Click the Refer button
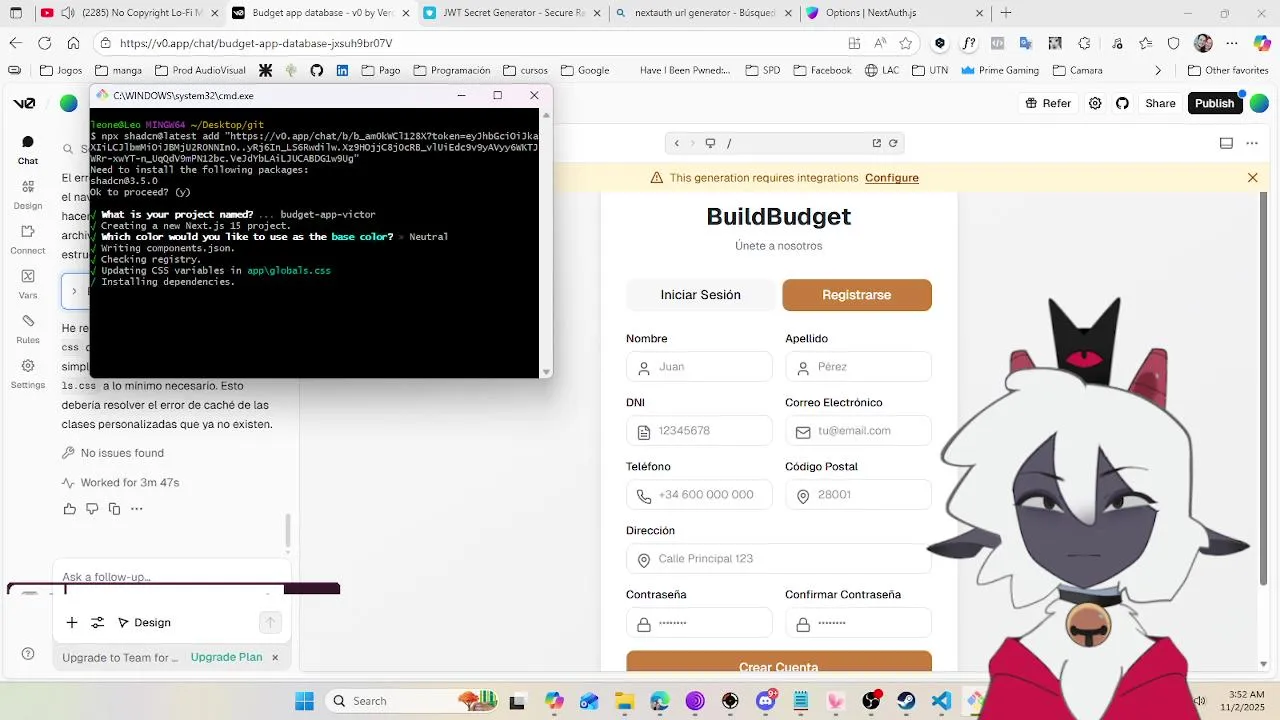The height and width of the screenshot is (720, 1280). tap(1048, 103)
